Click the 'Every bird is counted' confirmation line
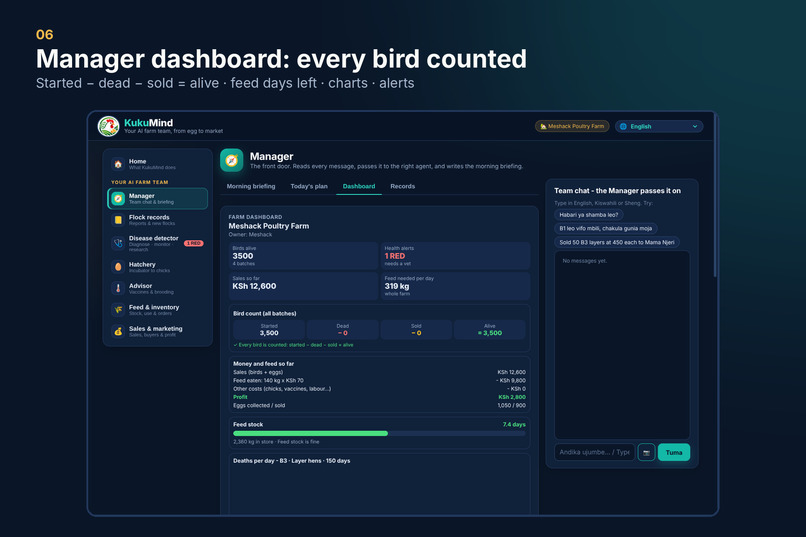The image size is (806, 537). (294, 345)
